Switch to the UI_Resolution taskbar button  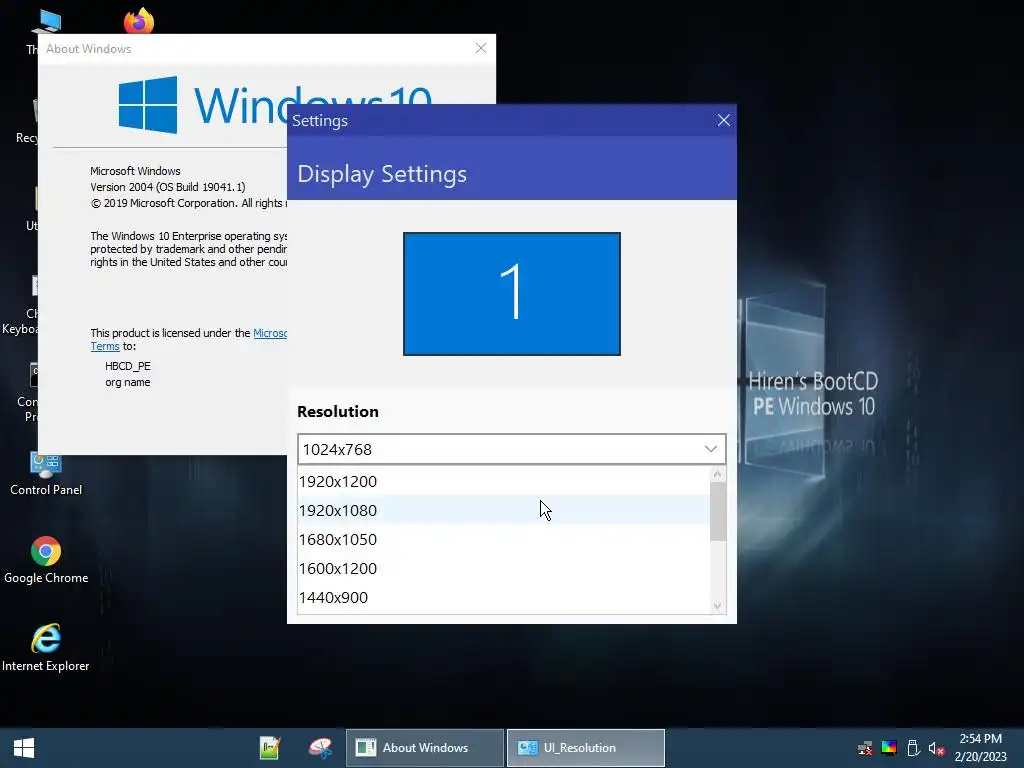(x=586, y=748)
